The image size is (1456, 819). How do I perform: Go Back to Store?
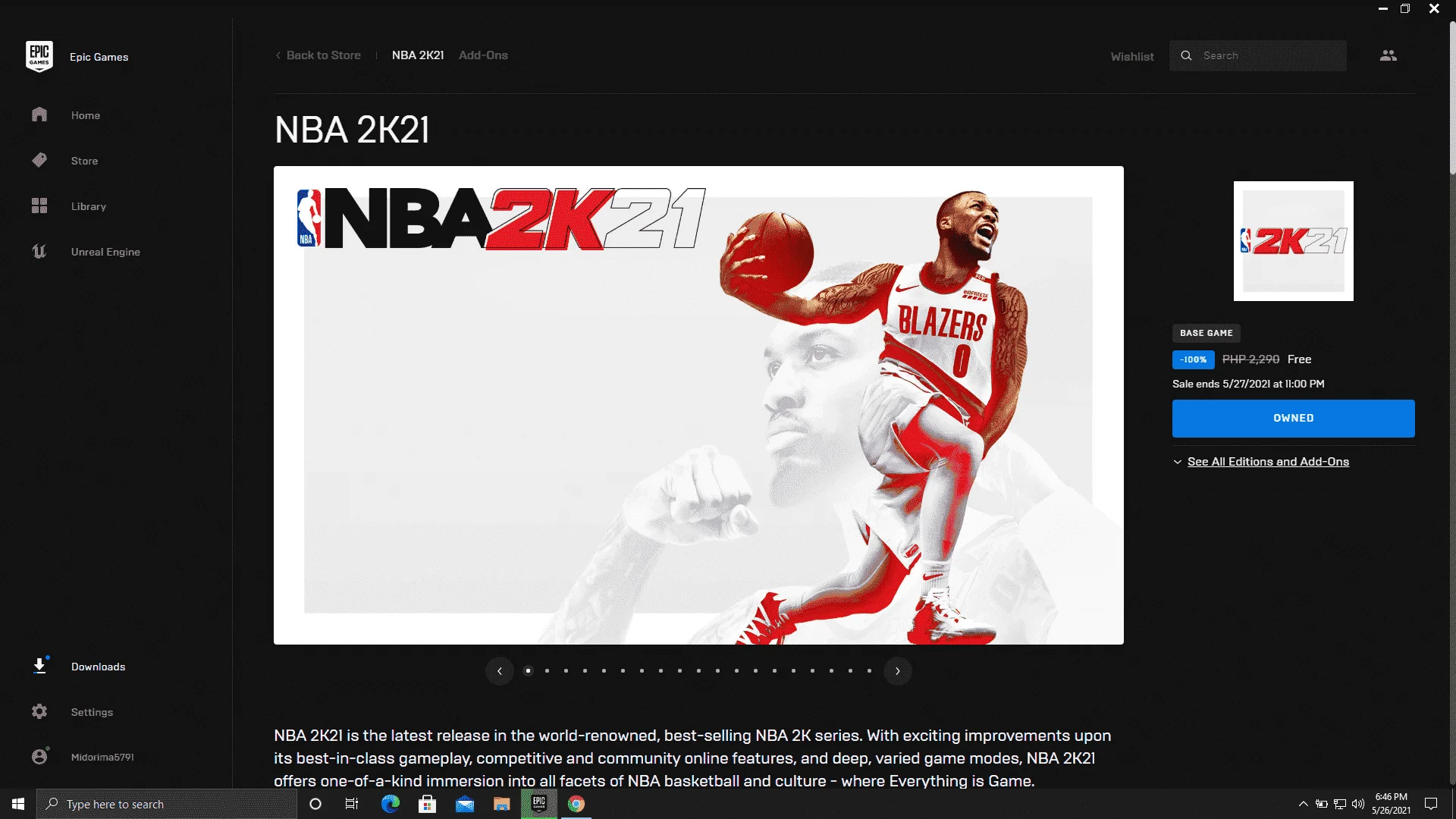tap(318, 55)
